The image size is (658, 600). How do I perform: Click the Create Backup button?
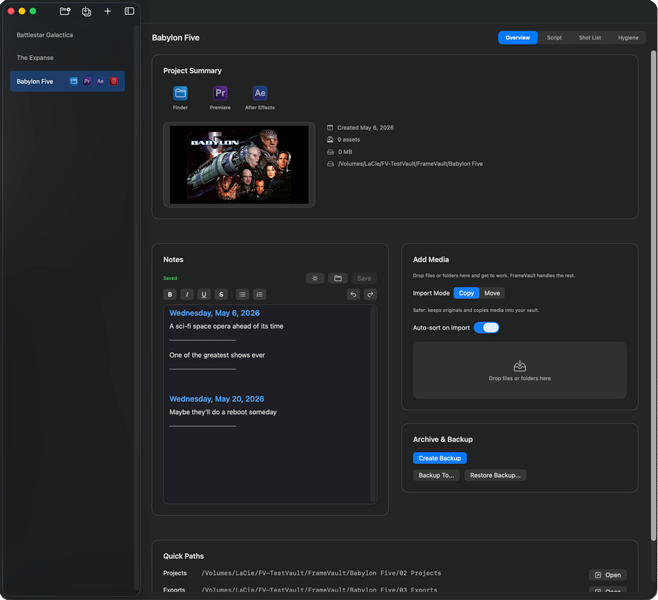pos(440,458)
